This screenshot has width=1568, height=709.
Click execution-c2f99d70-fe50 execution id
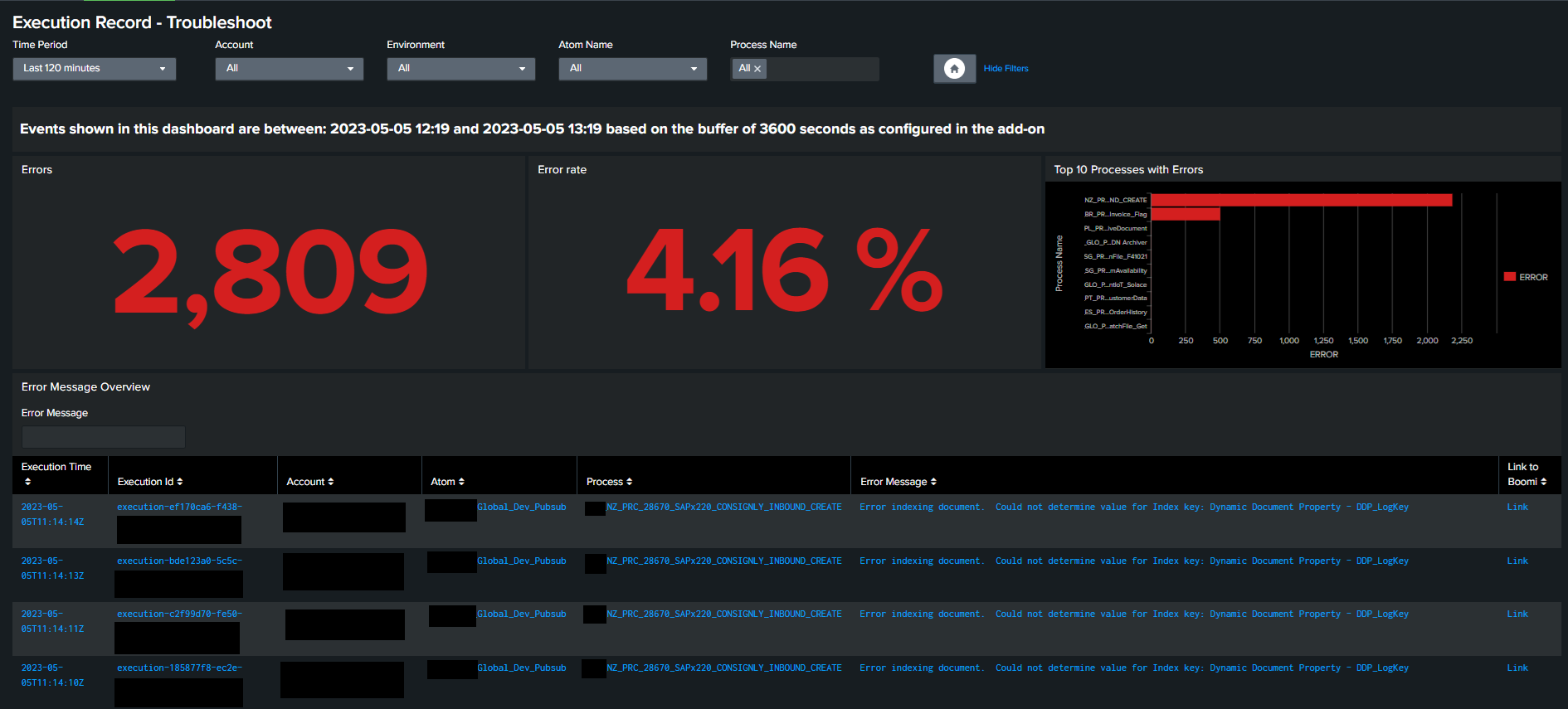(x=179, y=614)
